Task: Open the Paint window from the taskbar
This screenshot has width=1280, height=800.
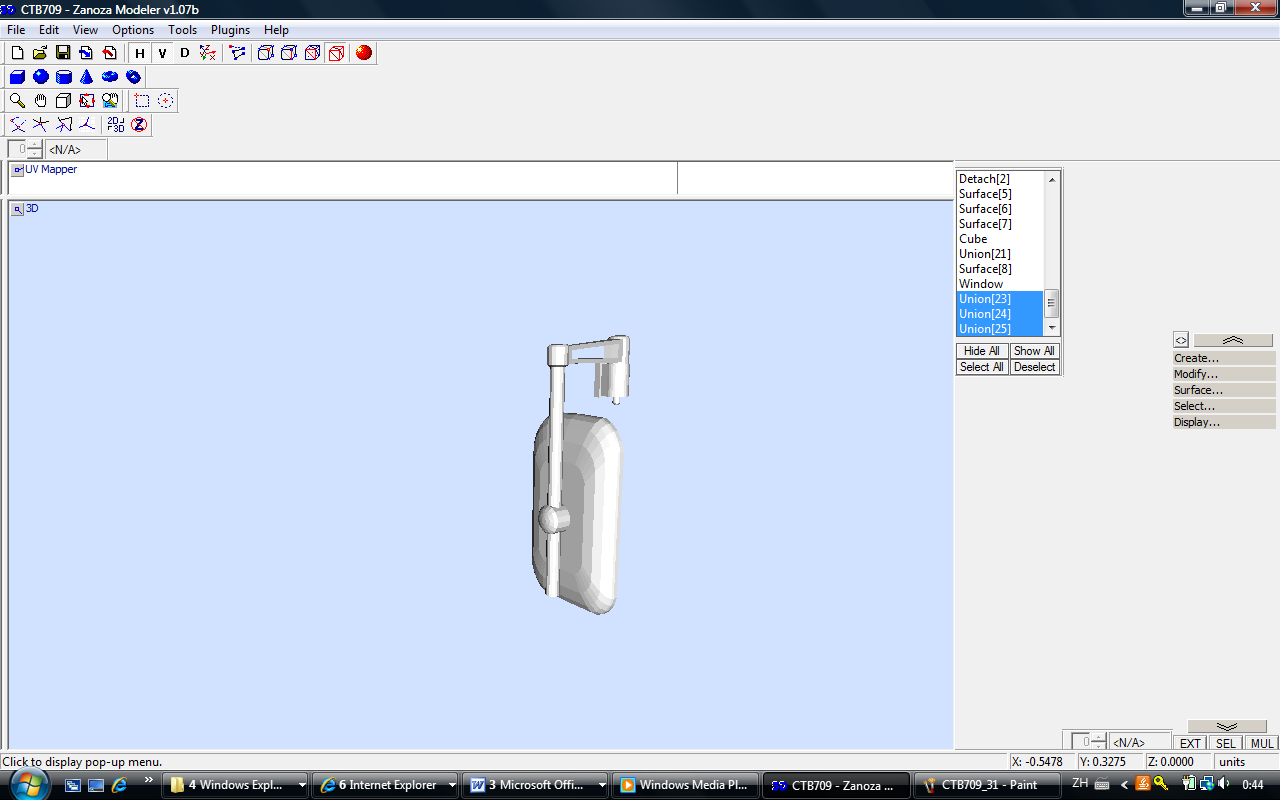Action: click(988, 785)
